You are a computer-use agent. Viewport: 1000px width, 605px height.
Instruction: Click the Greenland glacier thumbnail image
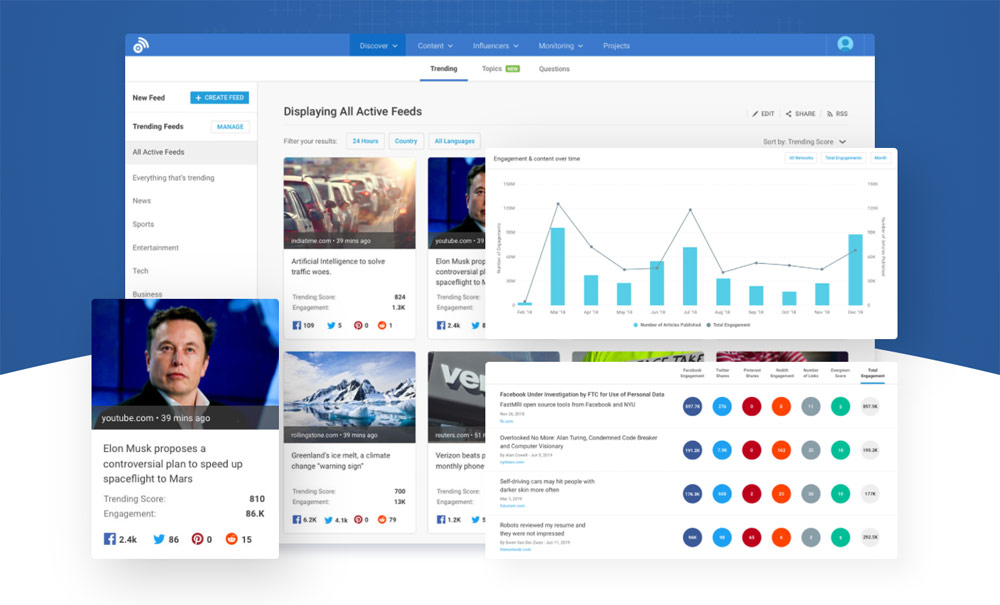349,397
